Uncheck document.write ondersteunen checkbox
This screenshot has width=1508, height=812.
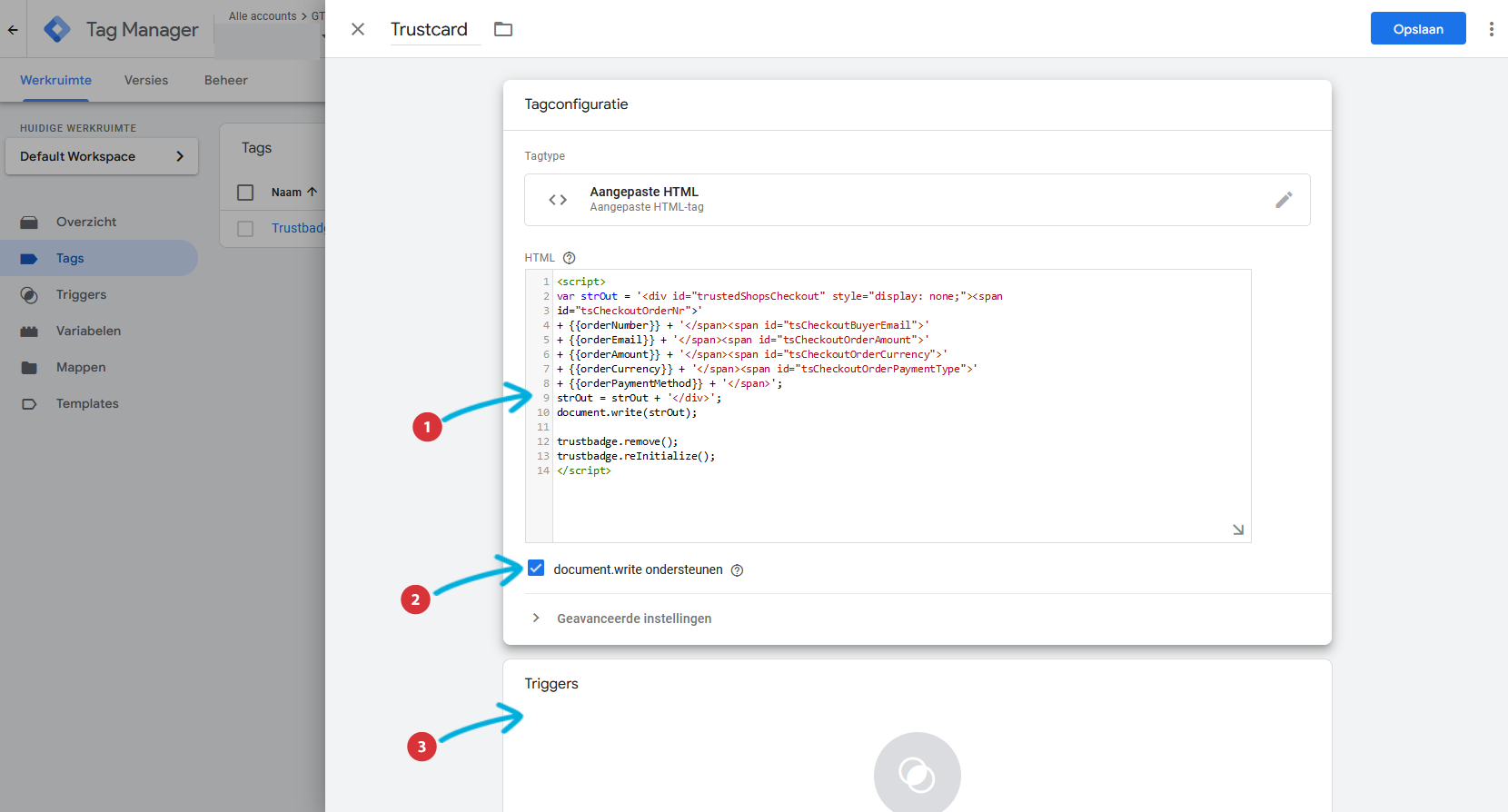point(536,569)
